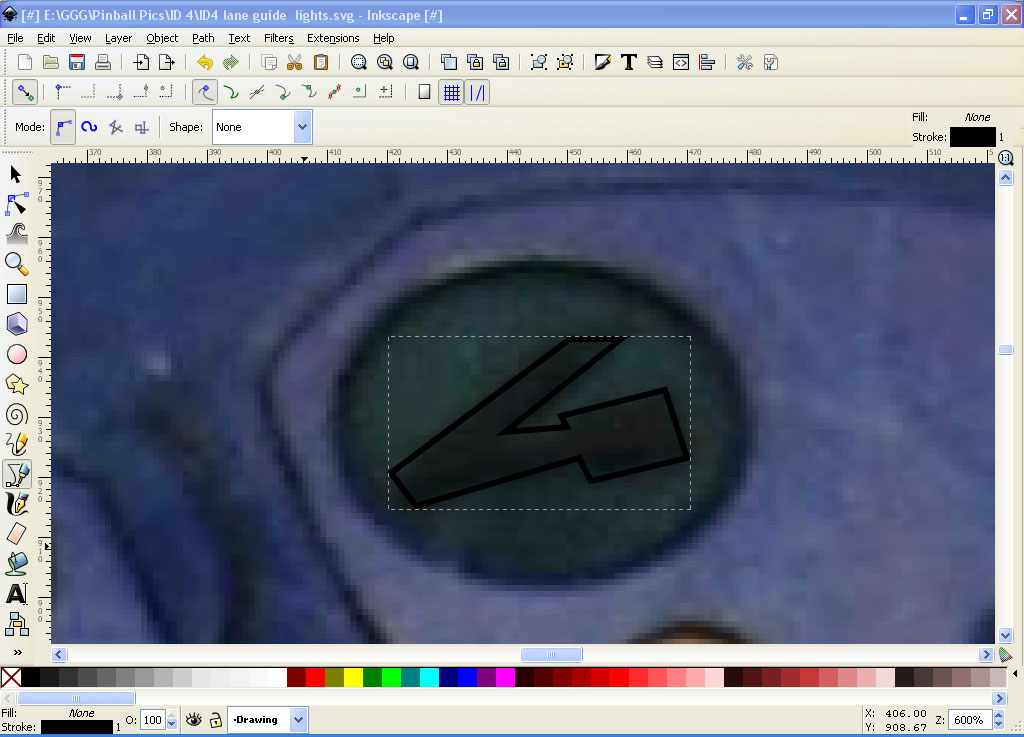Expand the hidden toolbox tools chevron
This screenshot has width=1024, height=737.
point(17,652)
